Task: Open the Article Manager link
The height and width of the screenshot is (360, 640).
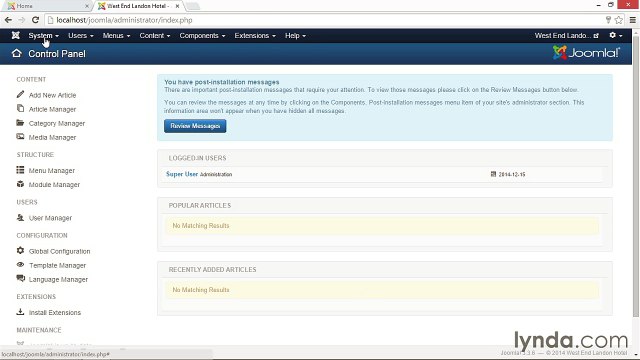Action: 52,109
